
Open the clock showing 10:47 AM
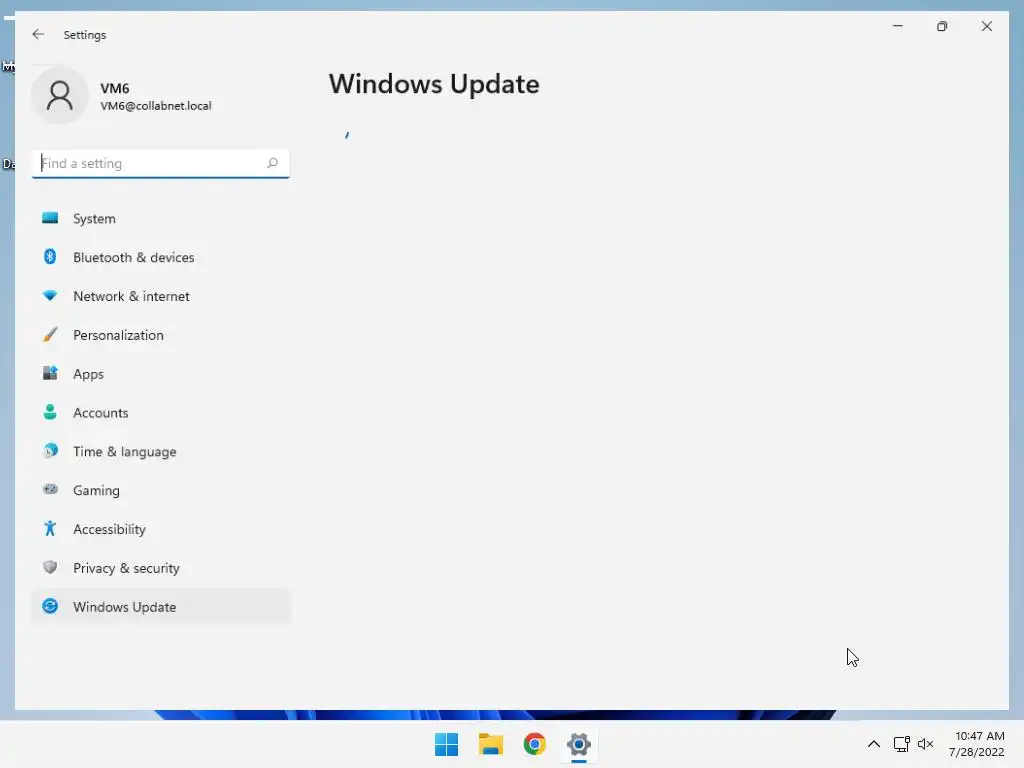[x=979, y=736]
